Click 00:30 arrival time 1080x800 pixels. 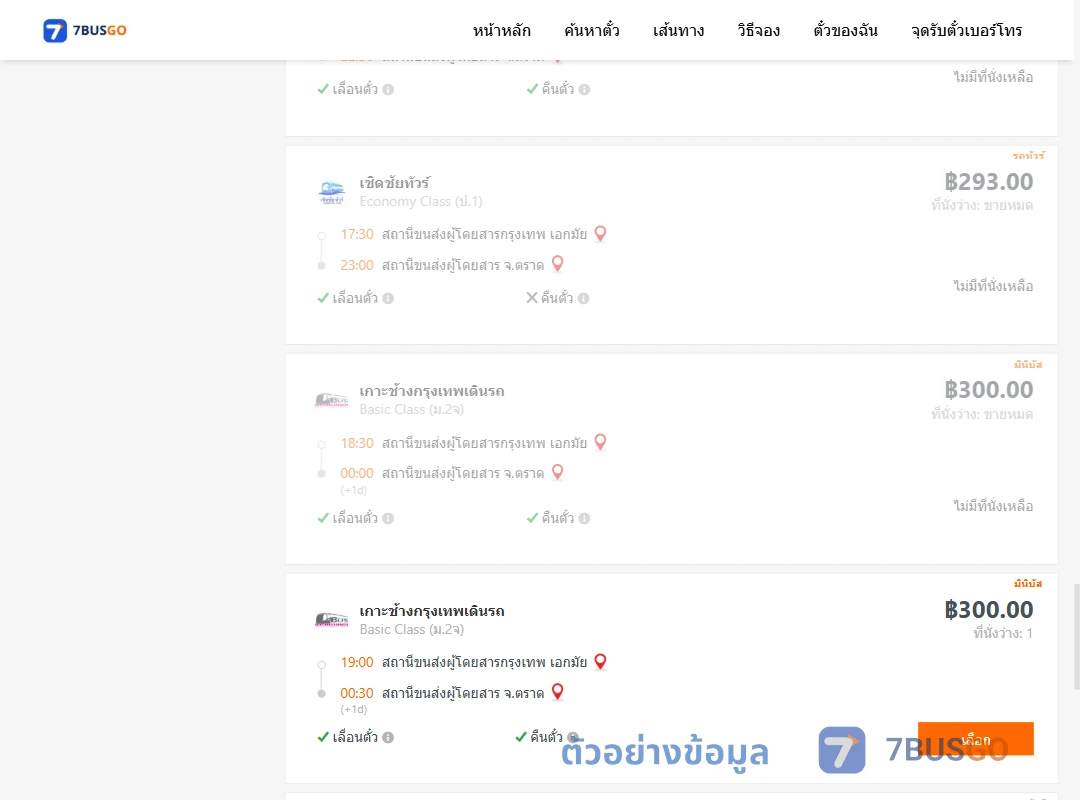point(357,693)
